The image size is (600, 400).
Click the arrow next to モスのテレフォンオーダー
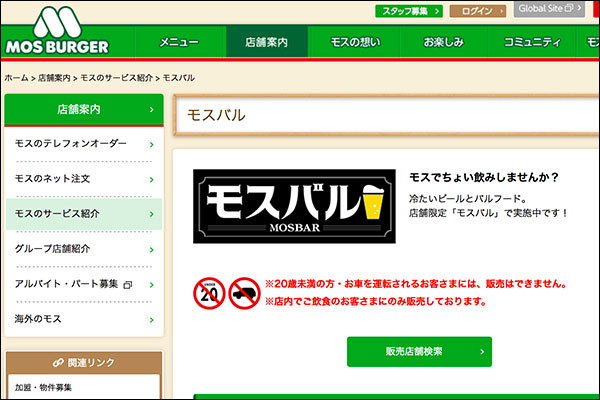click(152, 145)
